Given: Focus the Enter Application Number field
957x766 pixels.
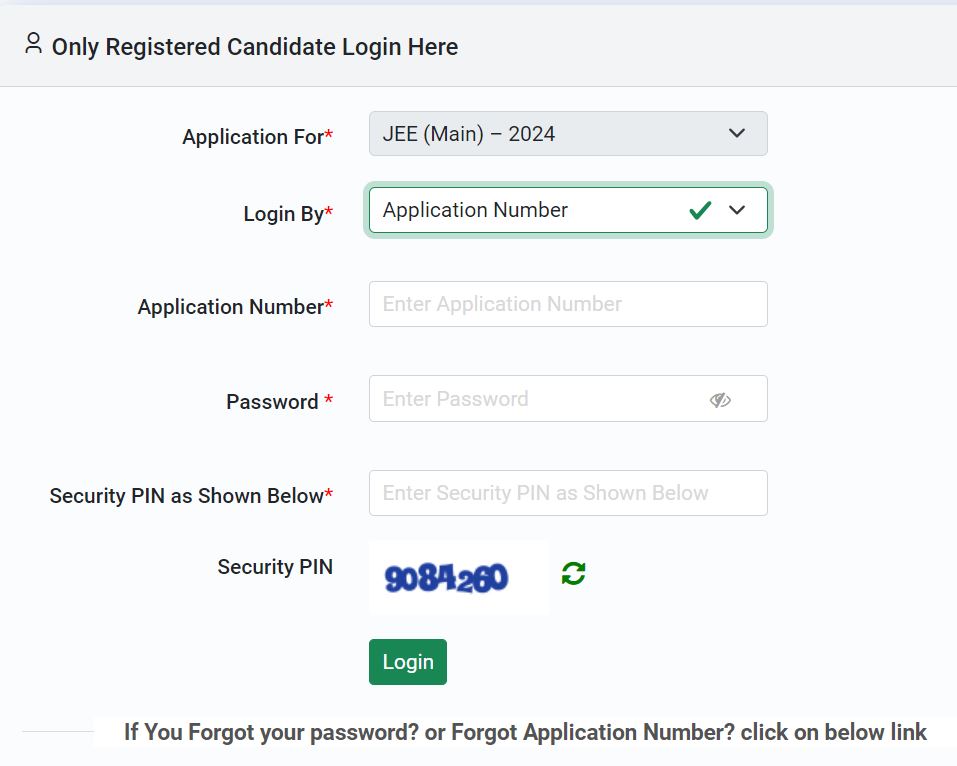Looking at the screenshot, I should 567,304.
